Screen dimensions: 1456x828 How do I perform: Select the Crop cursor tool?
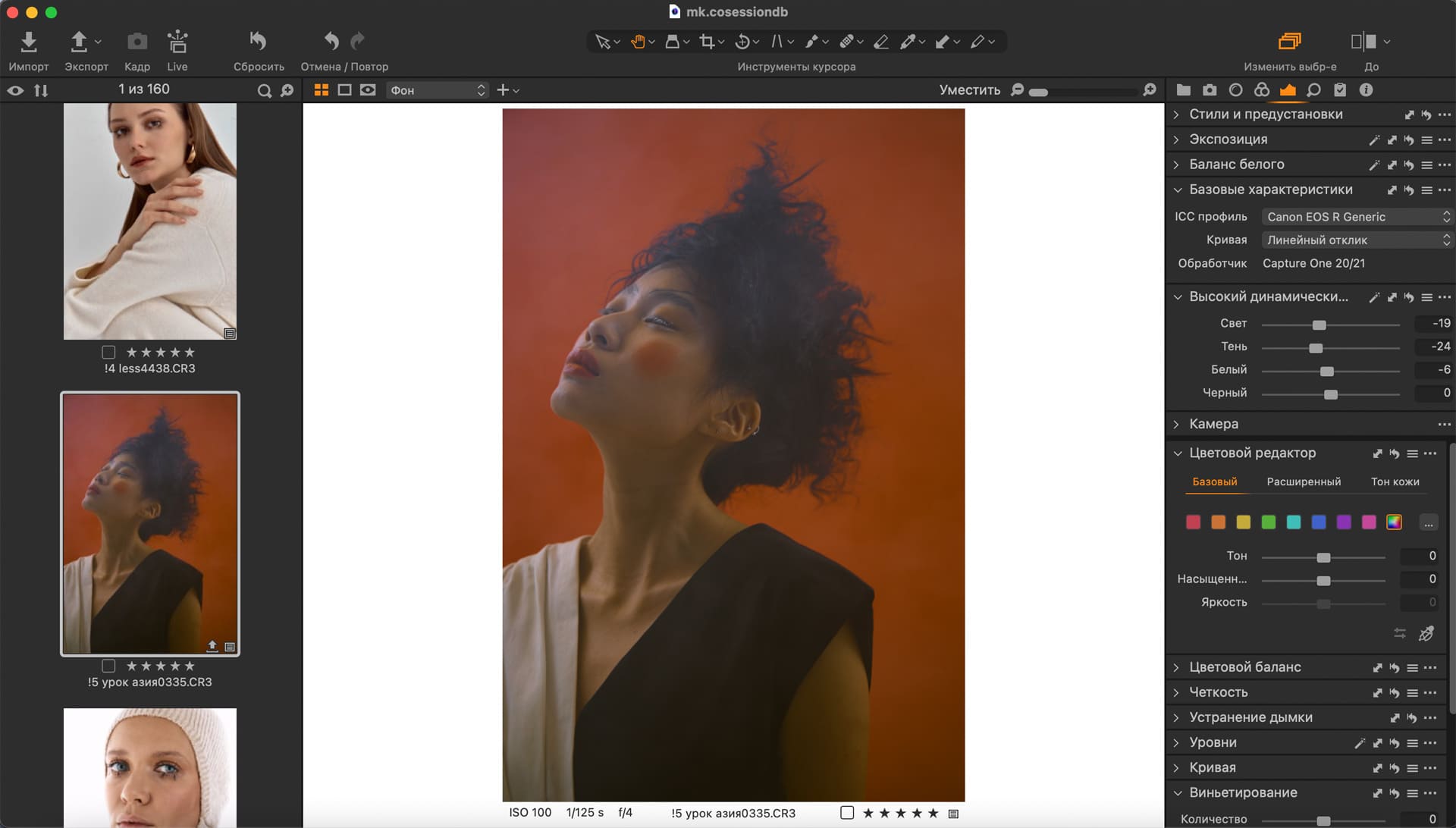pos(707,42)
